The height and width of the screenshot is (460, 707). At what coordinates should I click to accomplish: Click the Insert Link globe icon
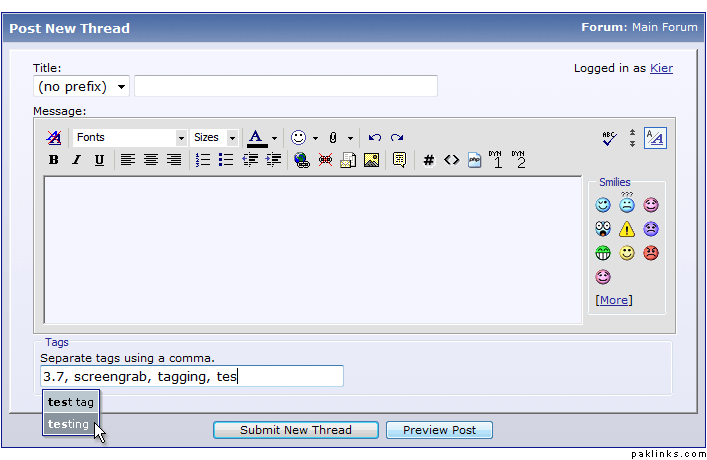pyautogui.click(x=301, y=160)
